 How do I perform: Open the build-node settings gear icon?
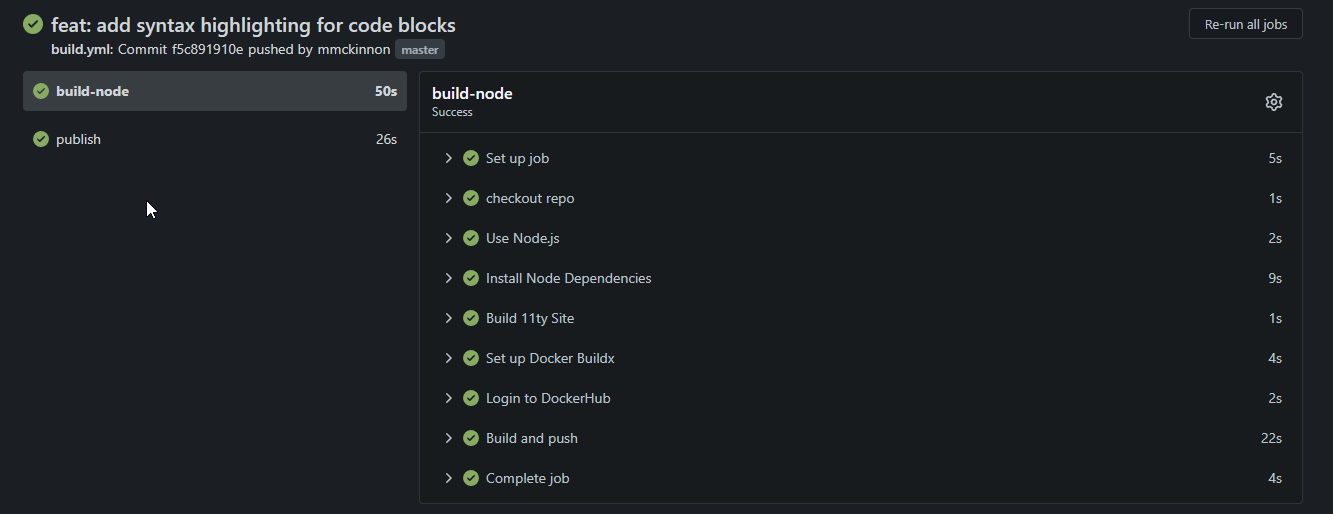1273,102
